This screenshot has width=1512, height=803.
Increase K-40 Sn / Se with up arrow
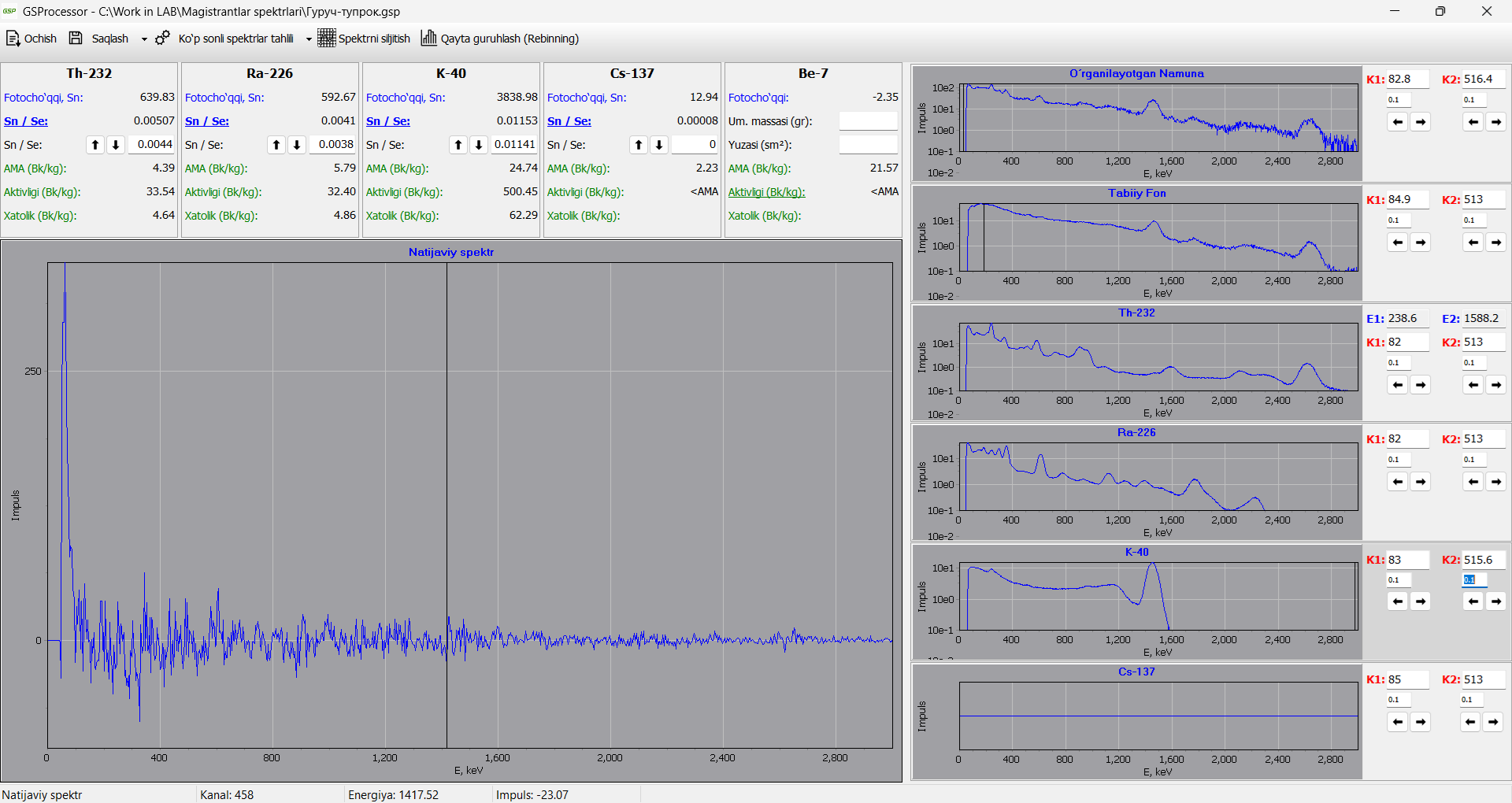[458, 145]
